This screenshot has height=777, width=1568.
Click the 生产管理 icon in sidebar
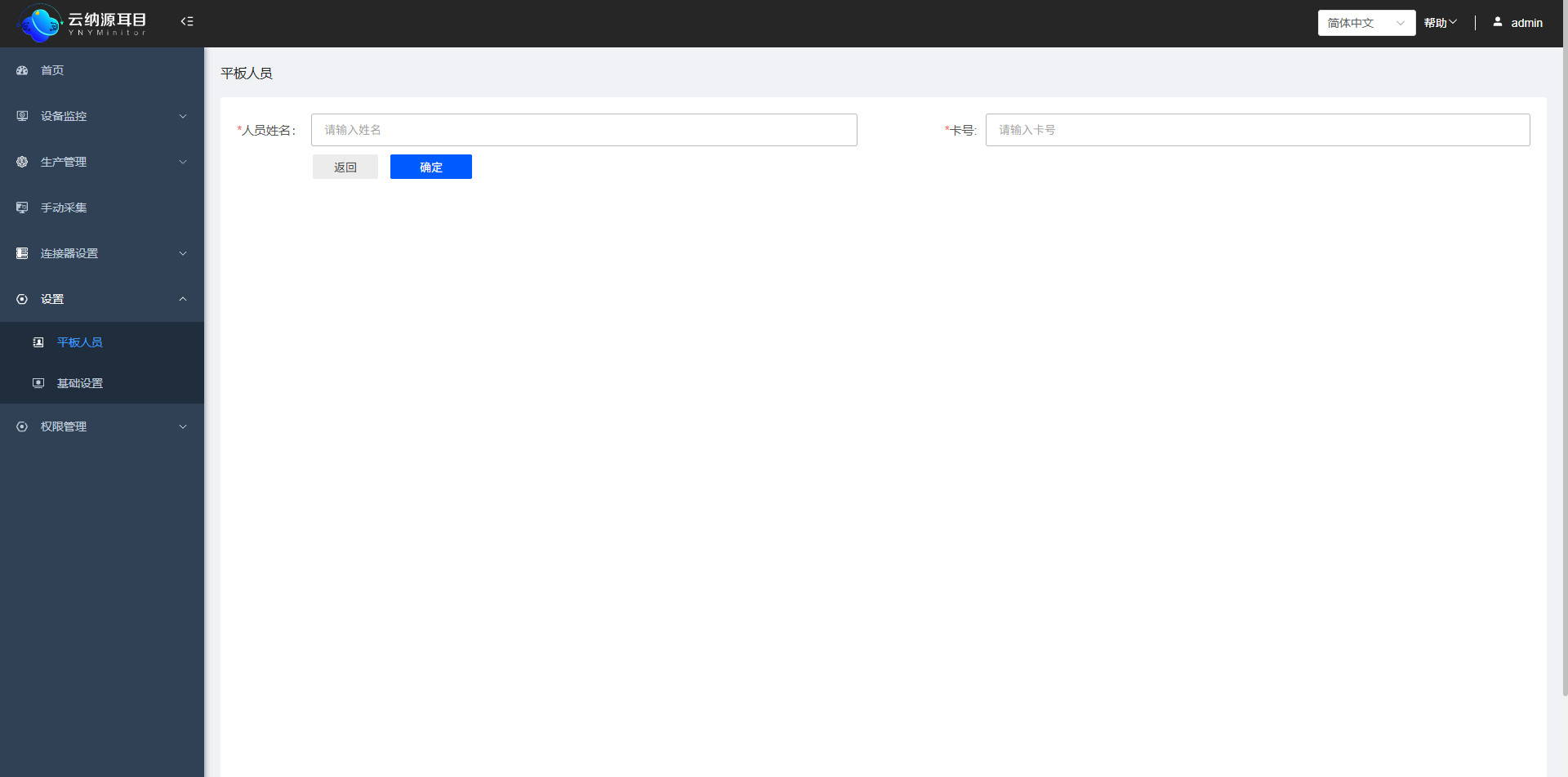tap(22, 162)
